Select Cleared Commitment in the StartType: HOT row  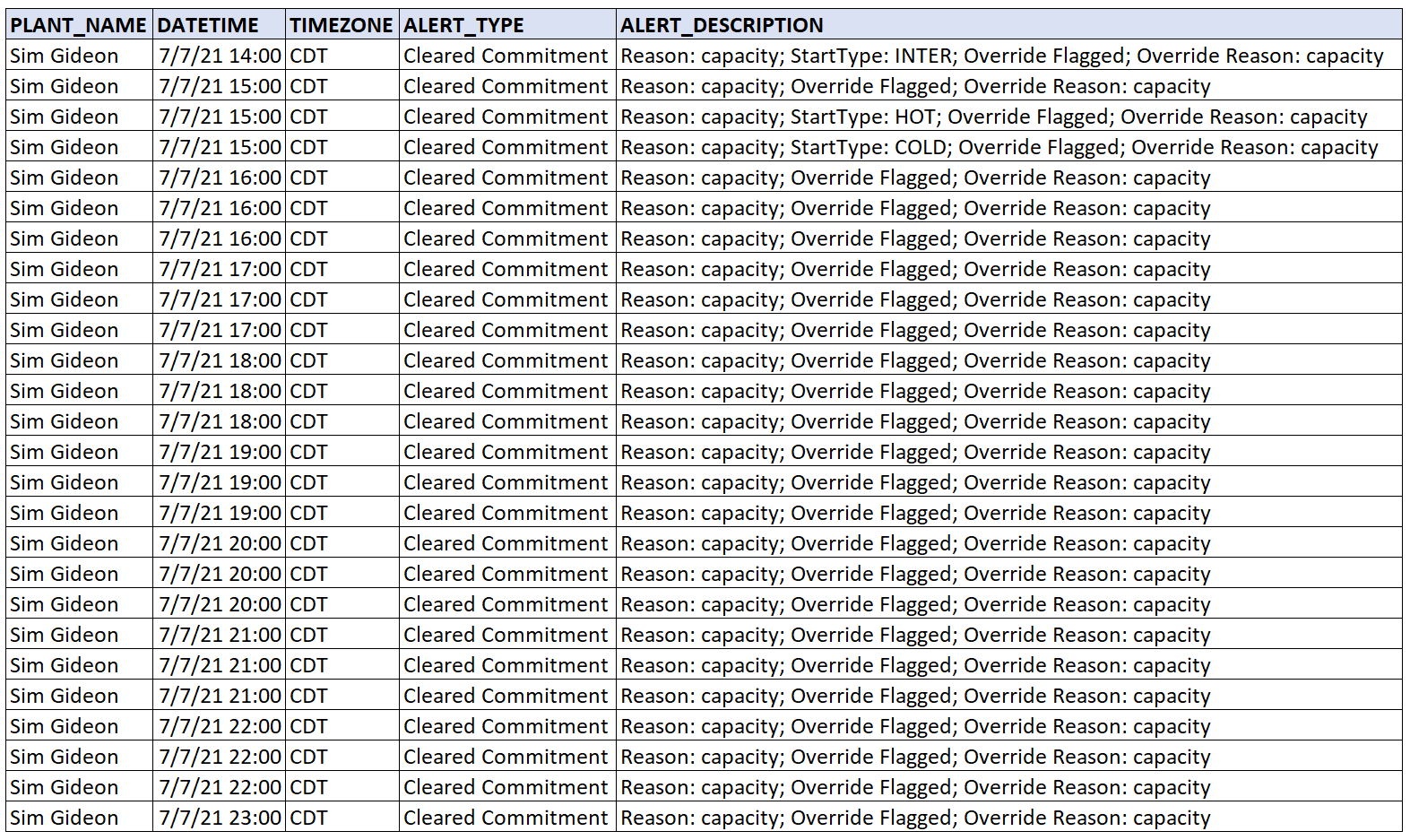click(x=506, y=117)
